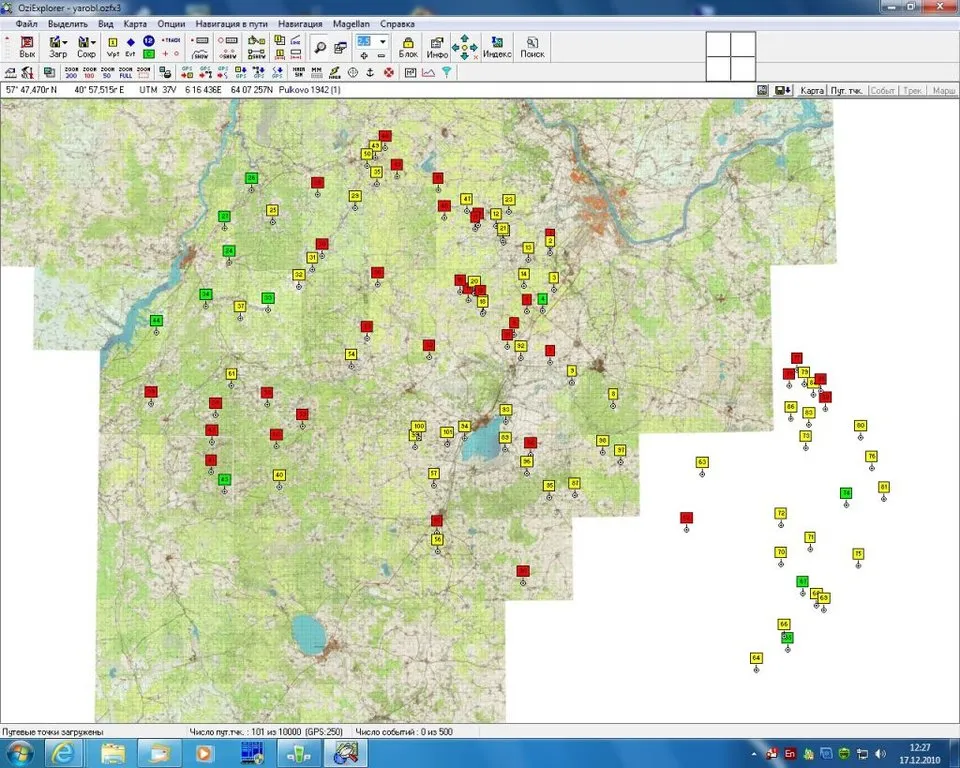This screenshot has height=768, width=960.
Task: Click the zoom-in plus button below zoom box
Action: coord(364,56)
